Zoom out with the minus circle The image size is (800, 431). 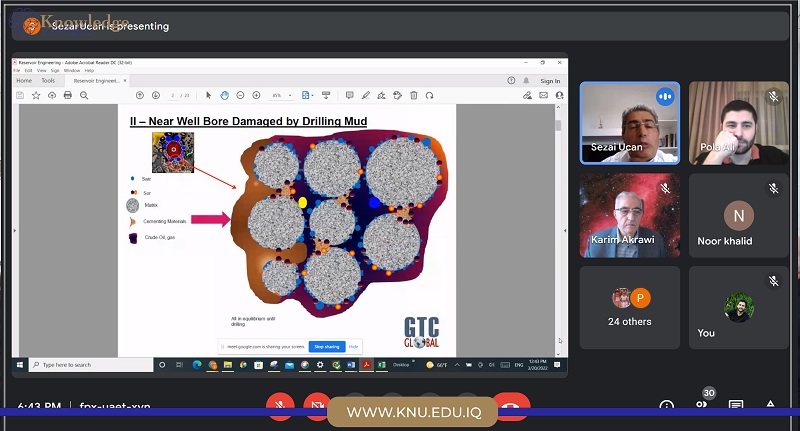(x=240, y=95)
